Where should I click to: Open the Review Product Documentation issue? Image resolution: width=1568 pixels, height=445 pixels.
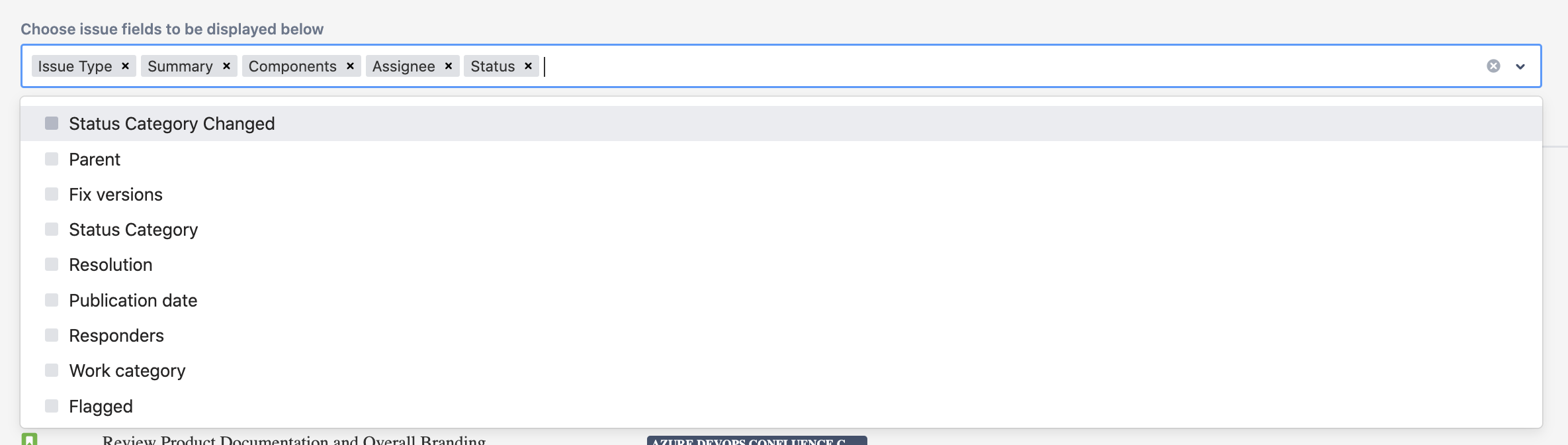point(294,440)
